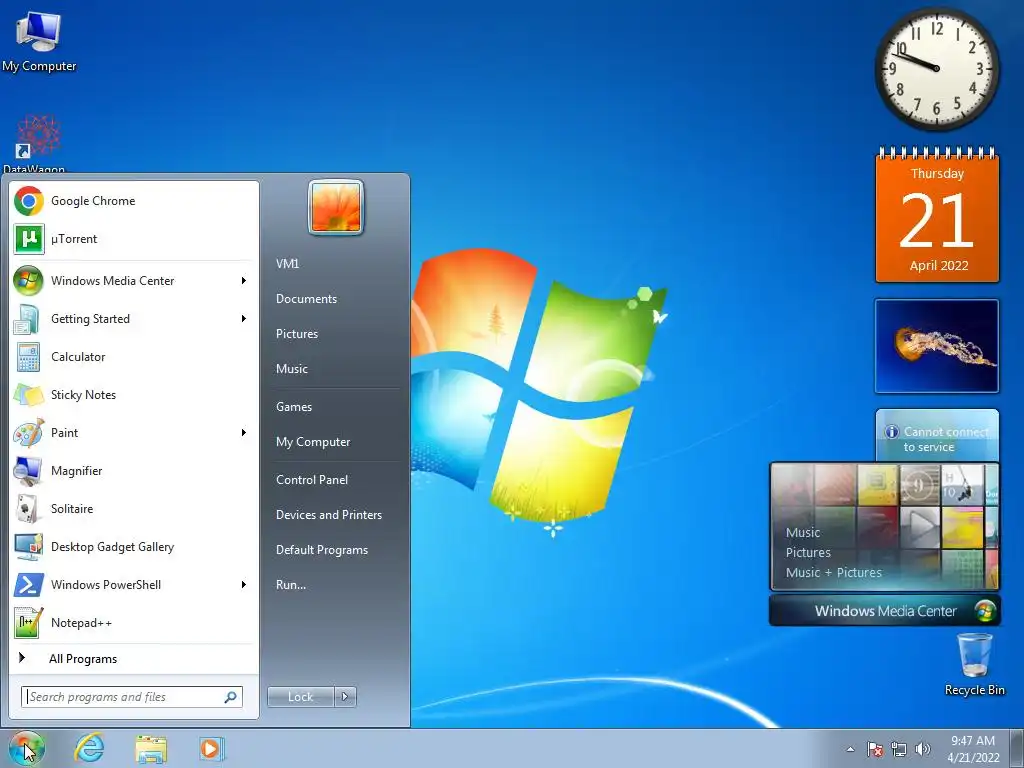
Task: Open shutdown options arrow beside Lock
Action: click(345, 697)
